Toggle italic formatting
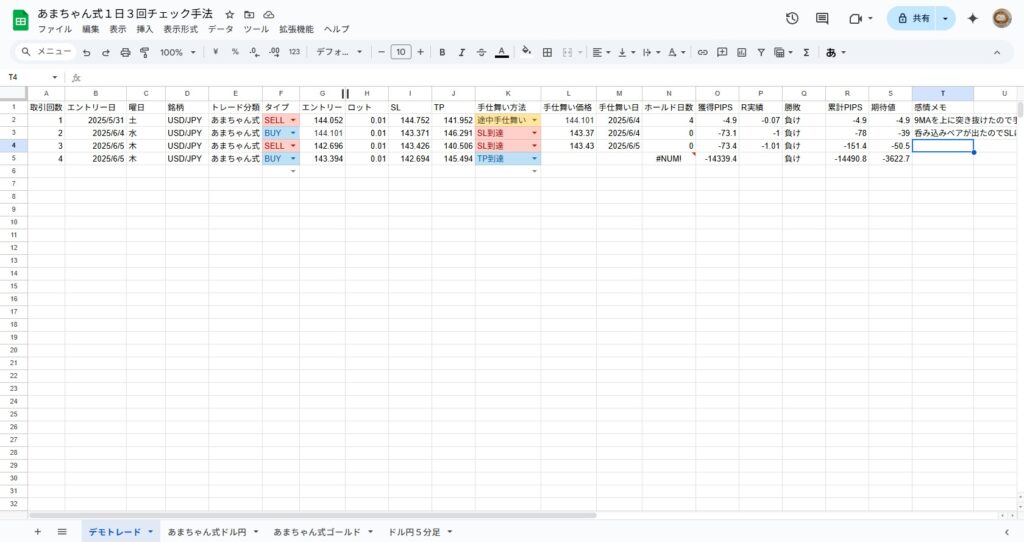 tap(461, 52)
